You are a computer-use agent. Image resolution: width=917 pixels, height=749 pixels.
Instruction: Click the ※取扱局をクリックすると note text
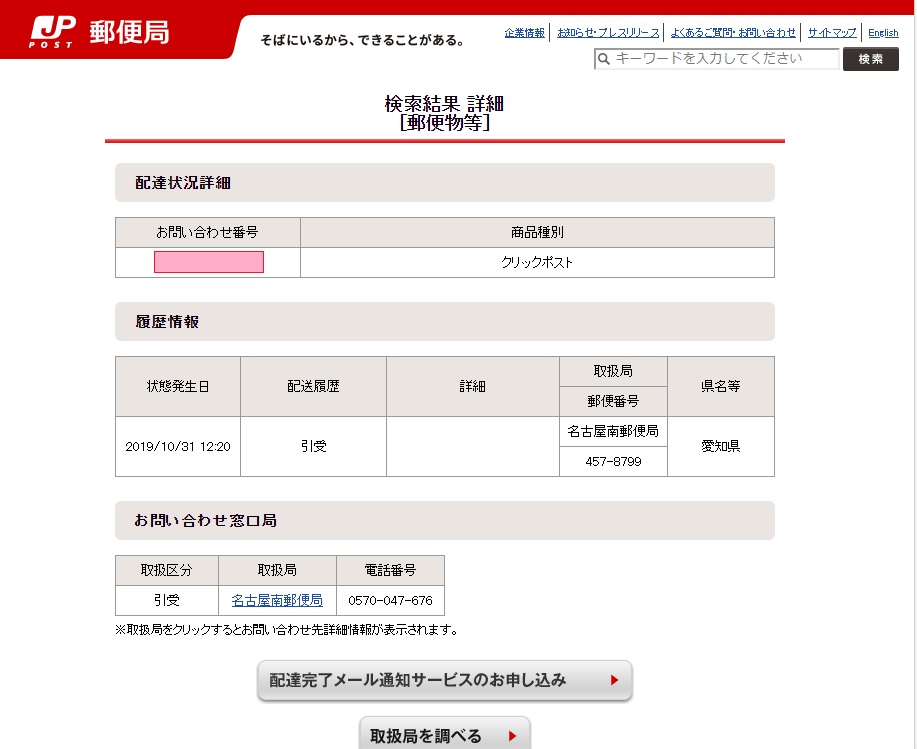pyautogui.click(x=287, y=630)
